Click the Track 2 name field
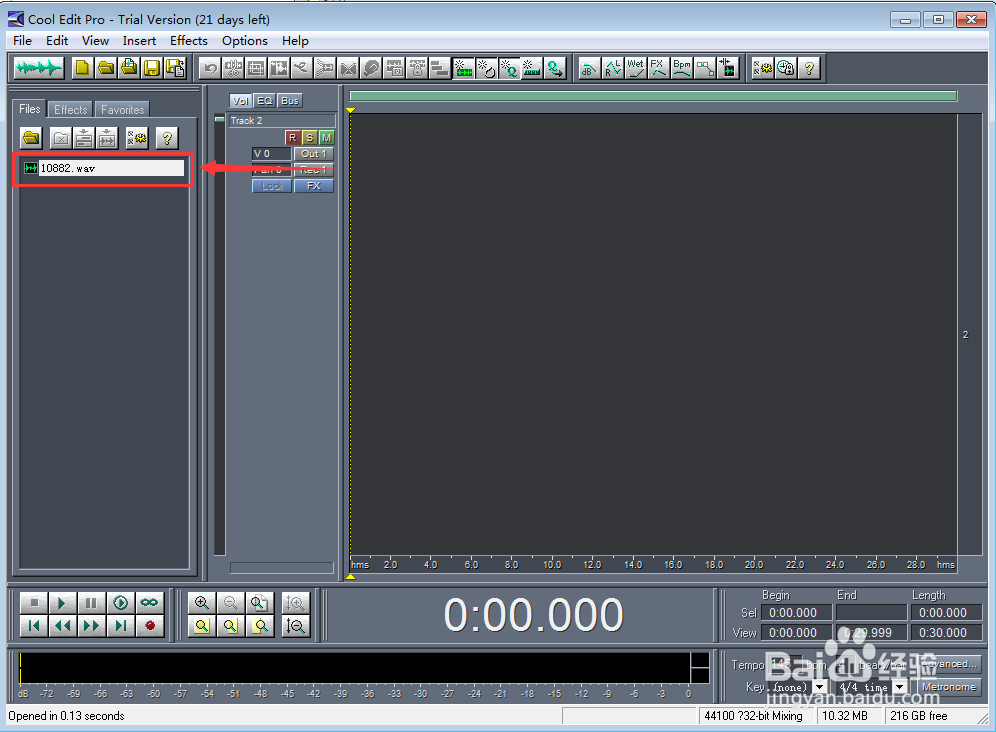 pyautogui.click(x=282, y=121)
